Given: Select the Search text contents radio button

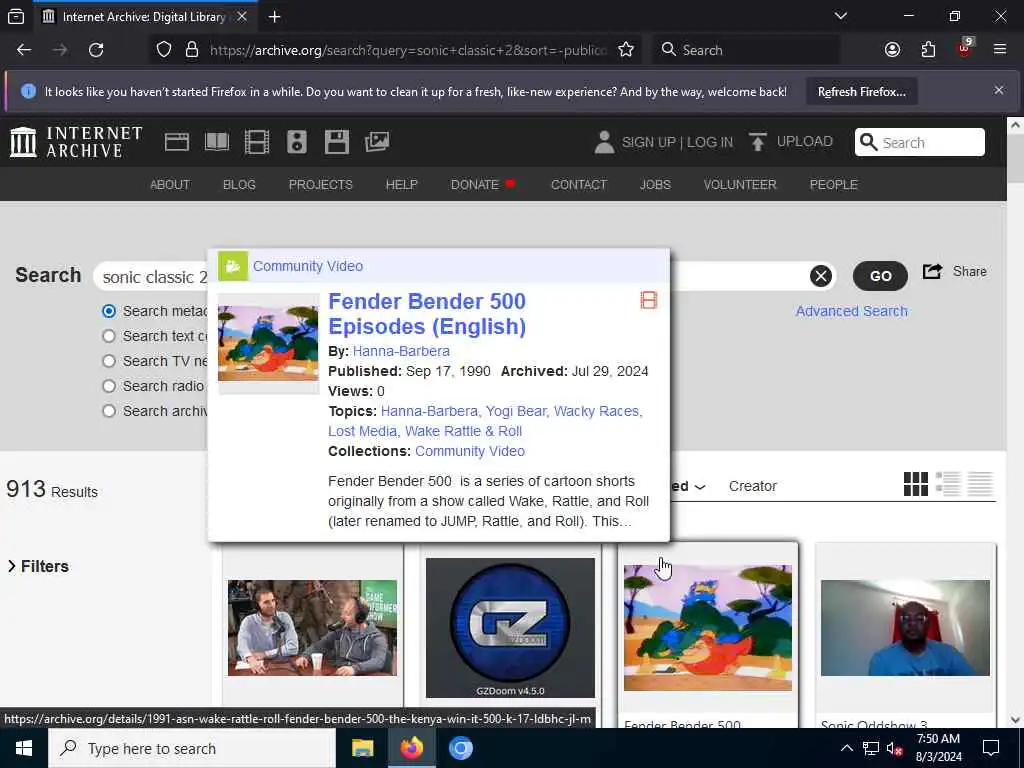Looking at the screenshot, I should [109, 336].
